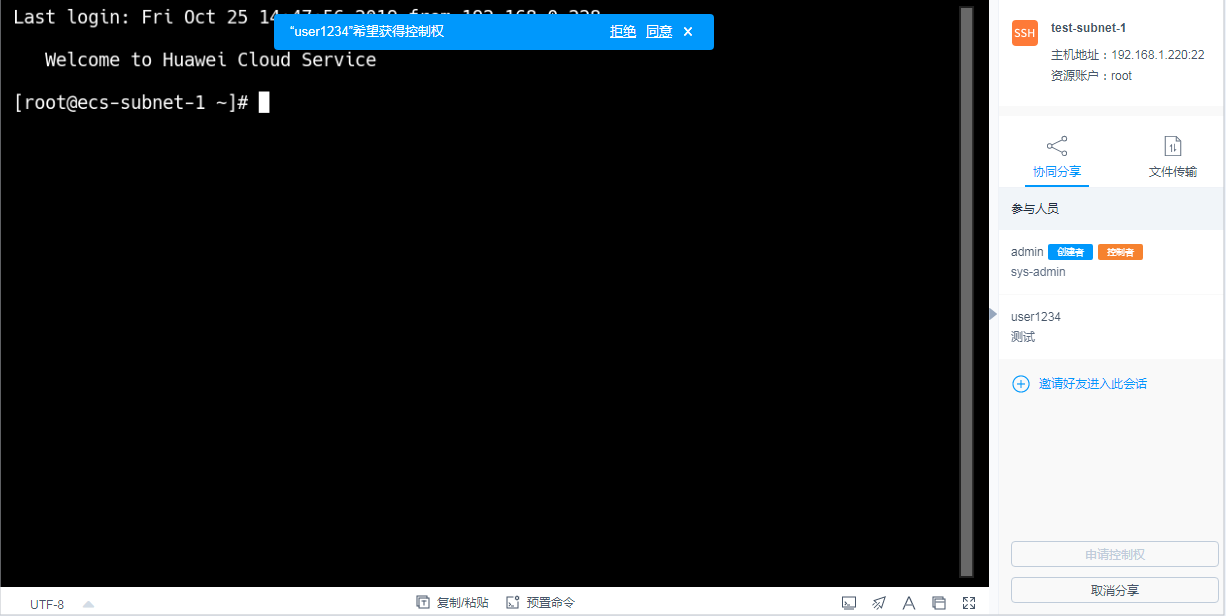Click the copy/paste clipboard icon

(423, 602)
